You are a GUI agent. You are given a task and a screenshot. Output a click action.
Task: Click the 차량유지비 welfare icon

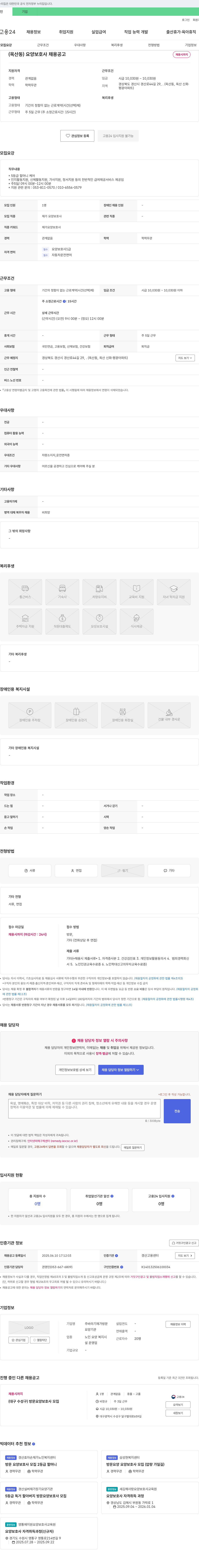(x=99, y=592)
